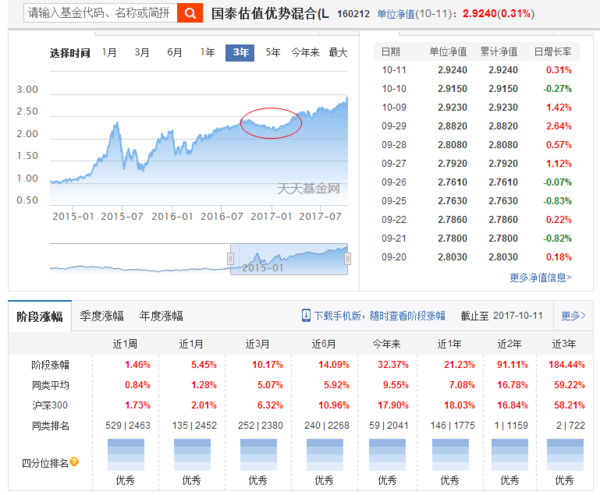Click the 近3年 quartile ranking bar

565,455
